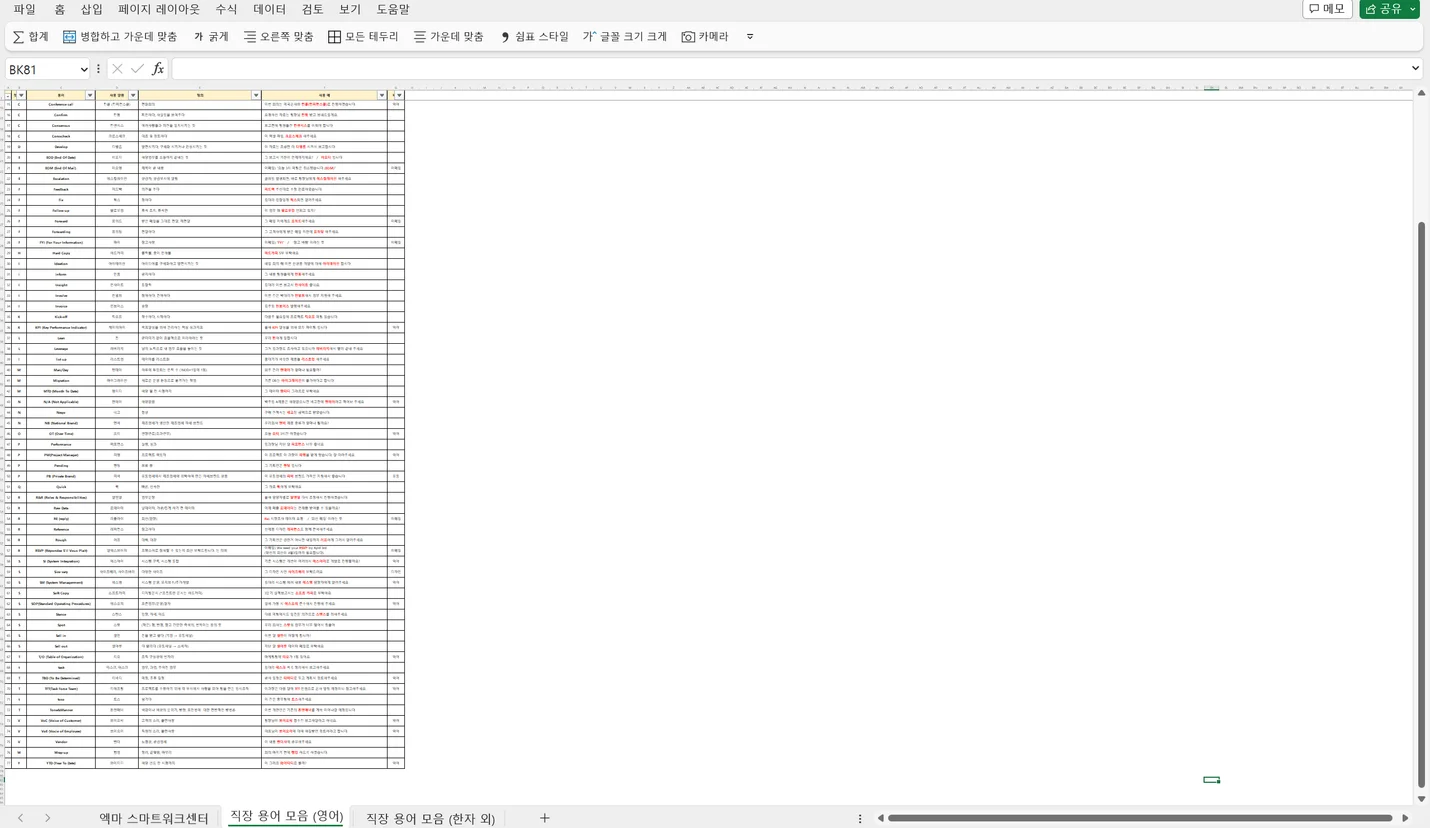
Task: Open the Name Box dropdown arrow
Action: coord(82,69)
